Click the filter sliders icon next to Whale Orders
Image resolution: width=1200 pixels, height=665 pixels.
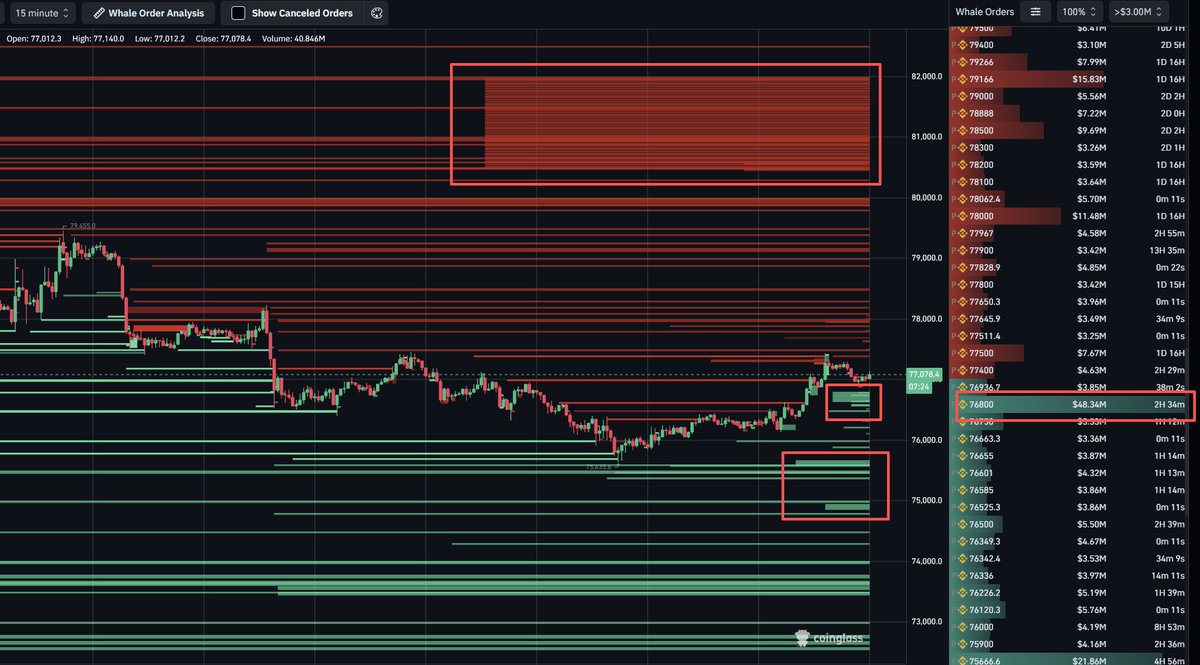[x=1037, y=12]
